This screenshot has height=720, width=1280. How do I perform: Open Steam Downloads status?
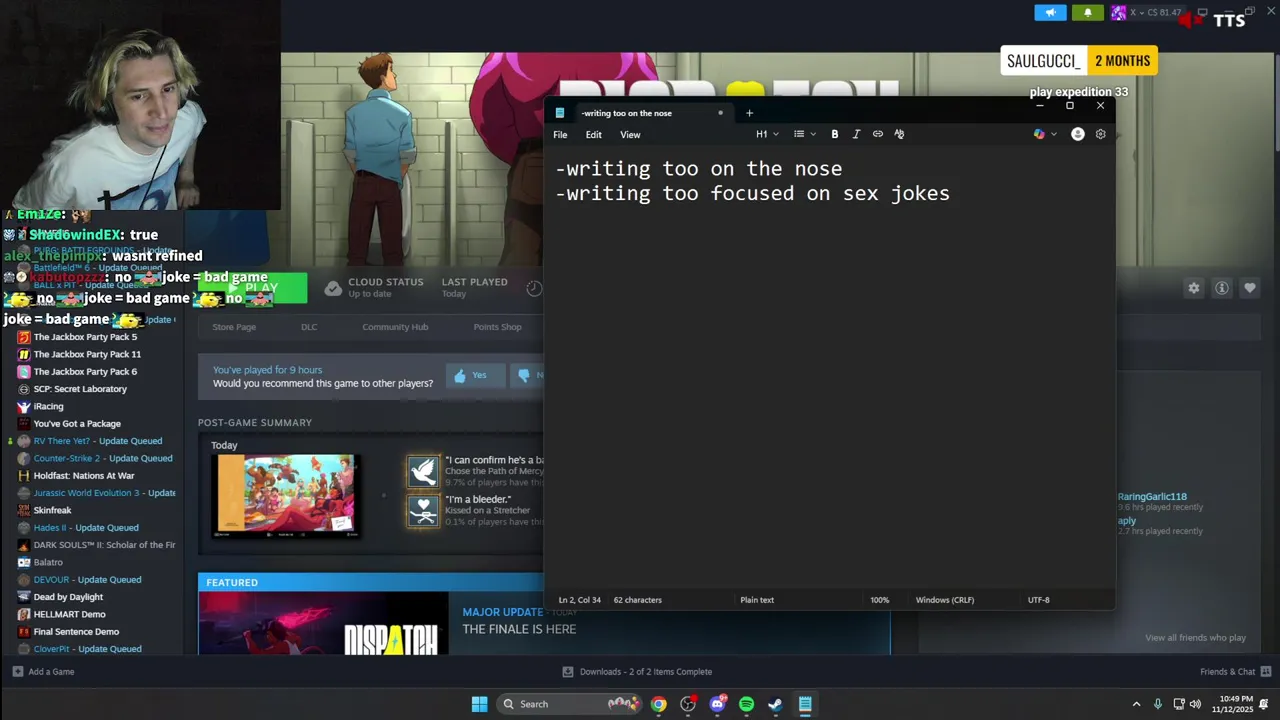[637, 672]
